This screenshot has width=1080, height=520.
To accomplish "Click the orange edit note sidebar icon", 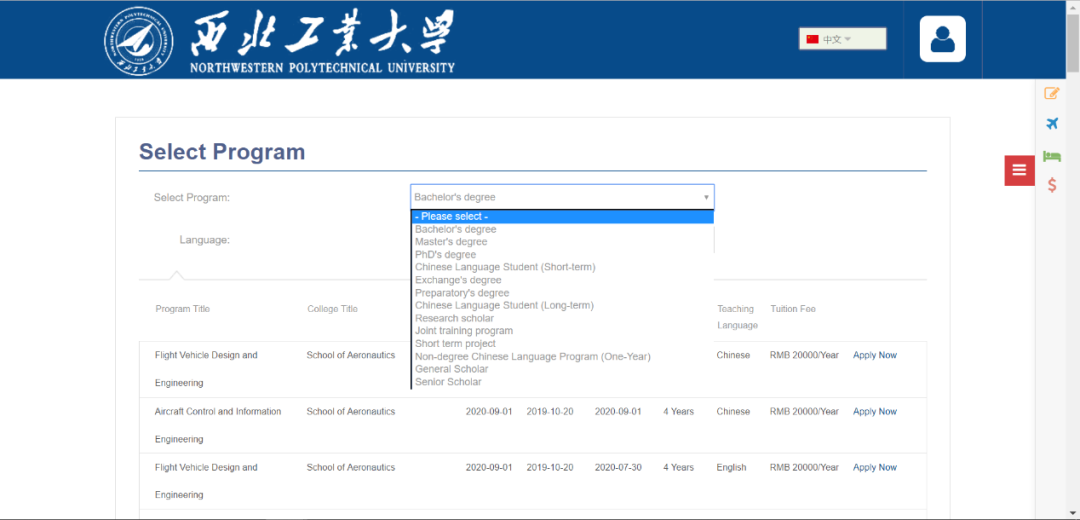I will 1052,94.
